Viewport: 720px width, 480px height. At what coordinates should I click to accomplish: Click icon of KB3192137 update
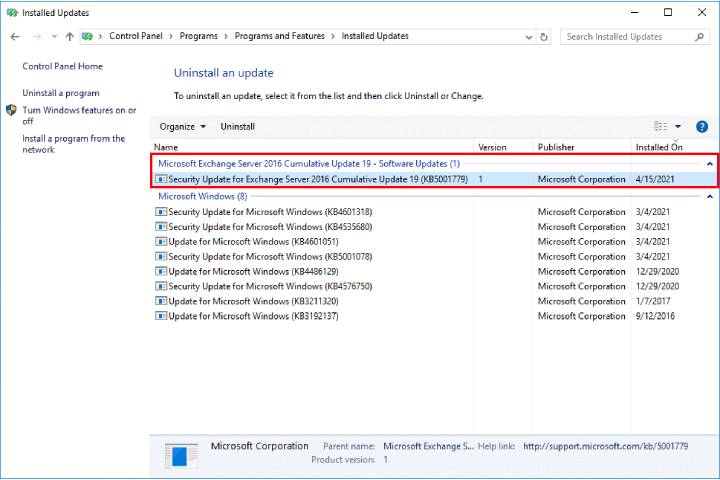161,316
